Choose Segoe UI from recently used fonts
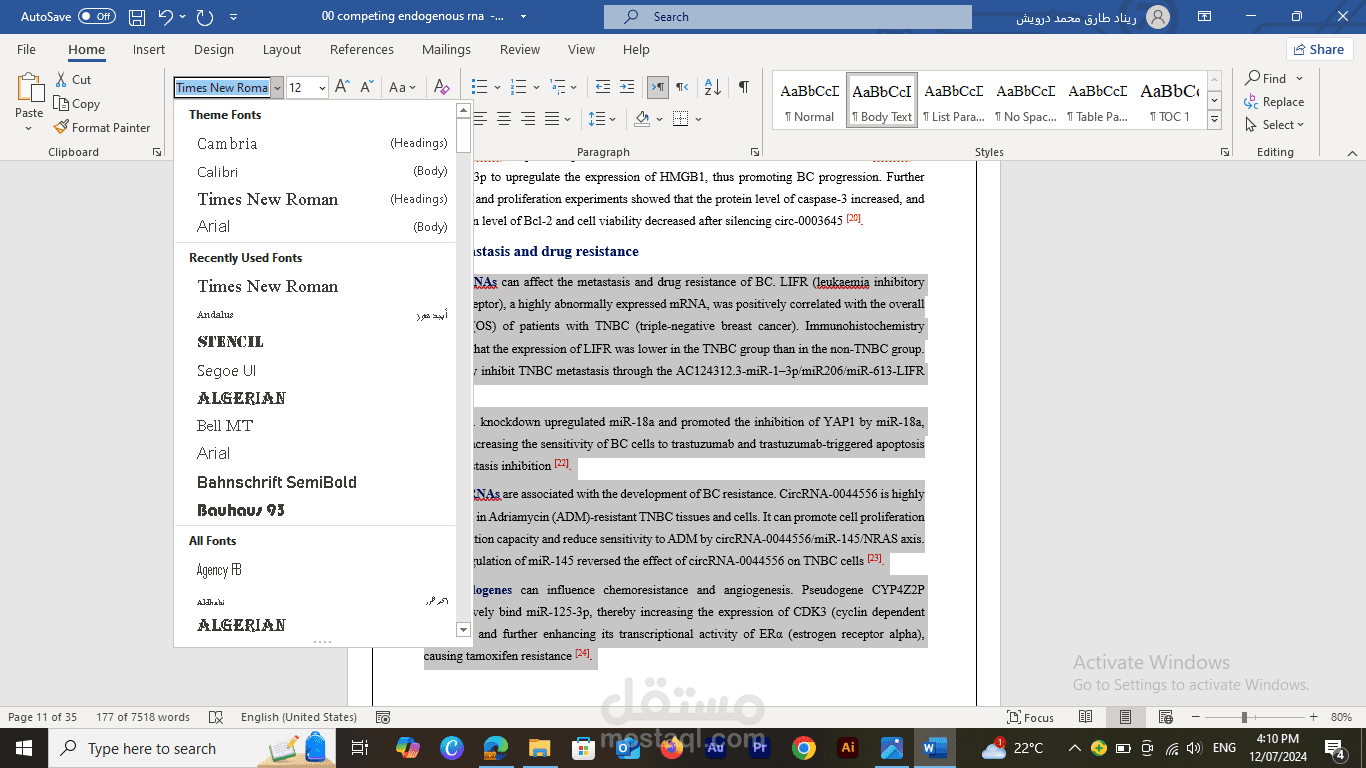Viewport: 1366px width, 768px height. tap(315, 370)
